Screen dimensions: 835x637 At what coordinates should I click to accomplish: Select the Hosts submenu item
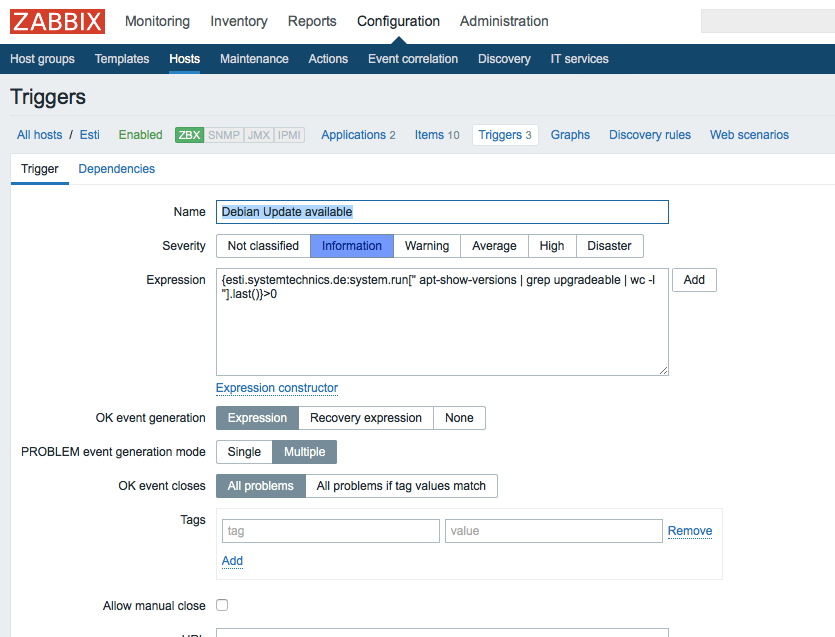pyautogui.click(x=185, y=59)
